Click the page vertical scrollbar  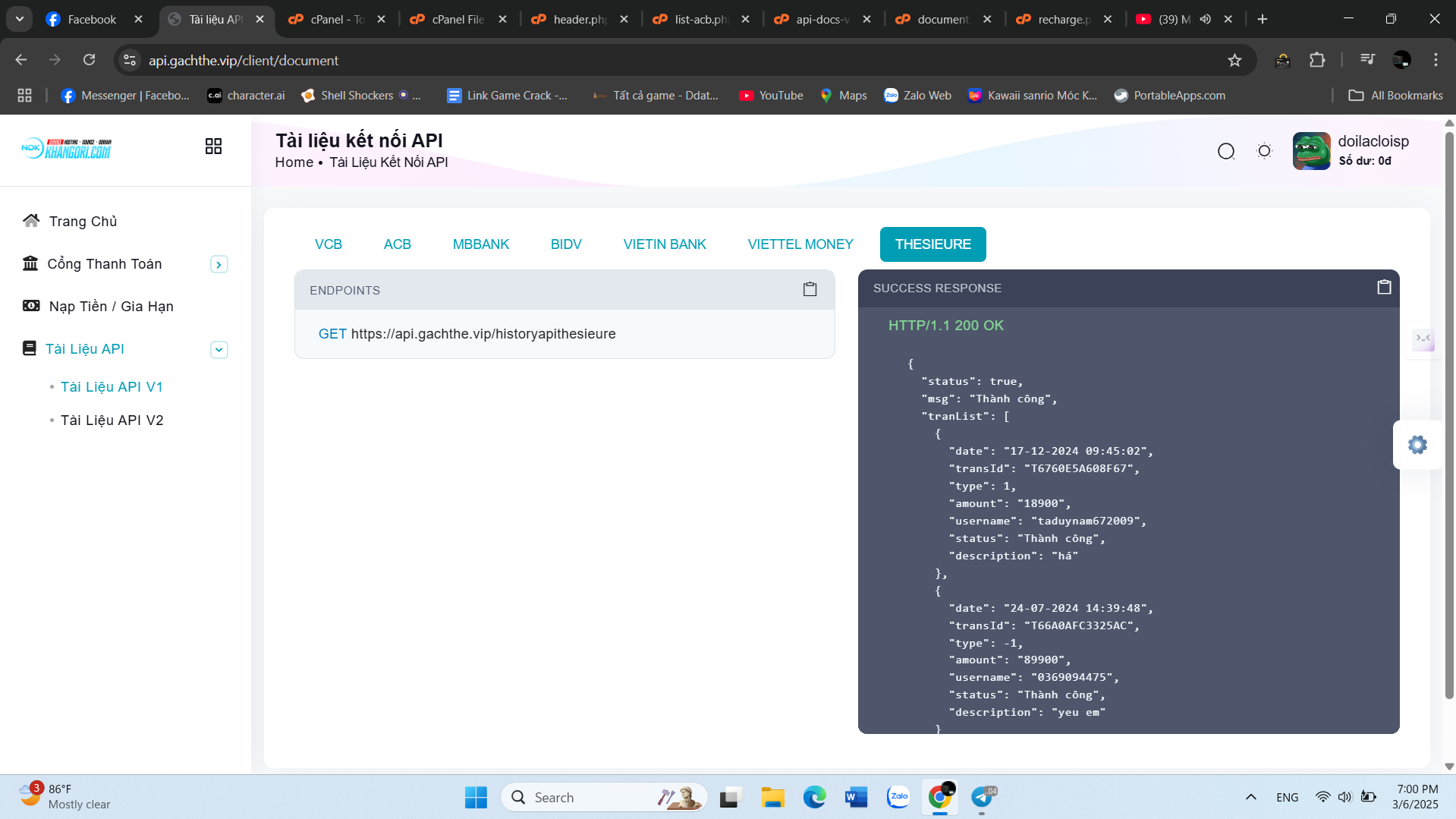(x=1449, y=417)
